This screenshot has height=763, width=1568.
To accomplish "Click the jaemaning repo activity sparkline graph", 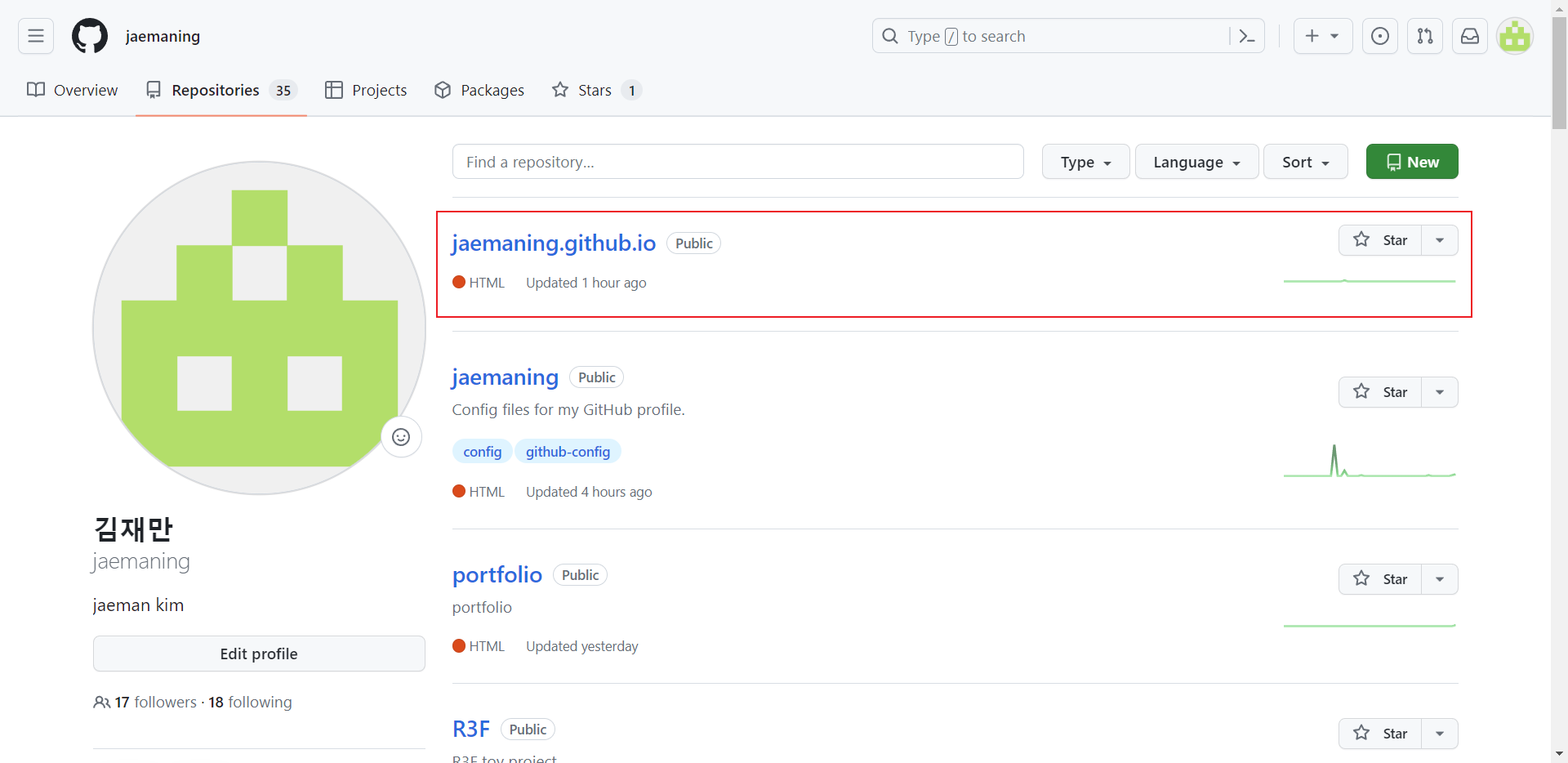I will click(1370, 461).
